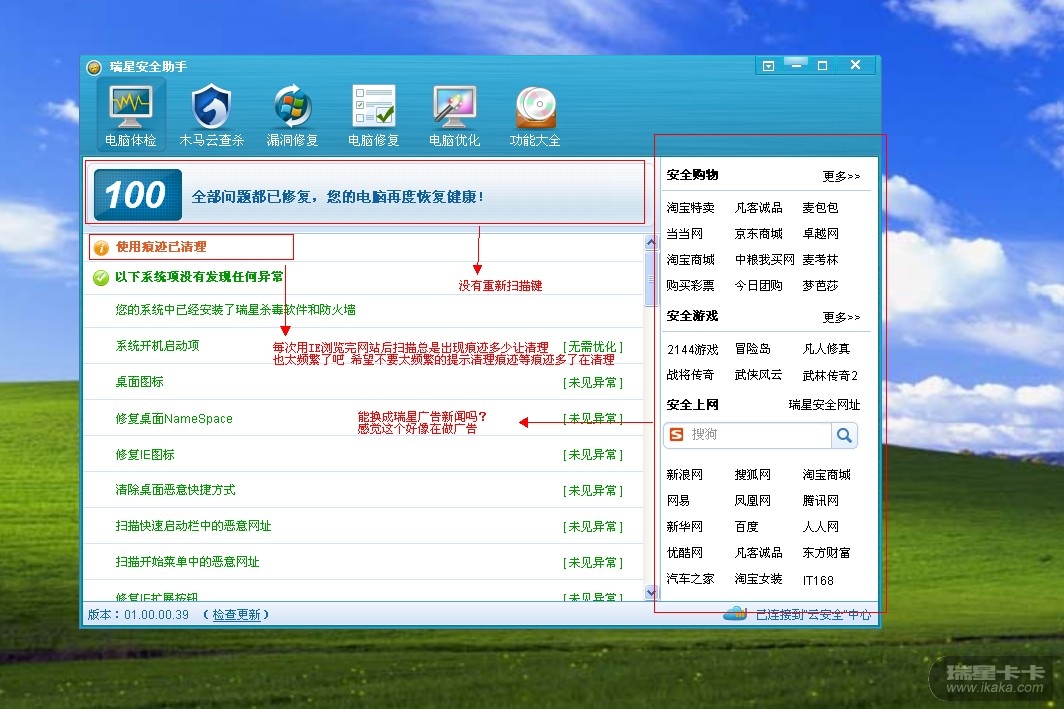Image resolution: width=1064 pixels, height=709 pixels.
Task: Open the 木马云查杀 trojan scan shield icon
Action: pyautogui.click(x=211, y=107)
